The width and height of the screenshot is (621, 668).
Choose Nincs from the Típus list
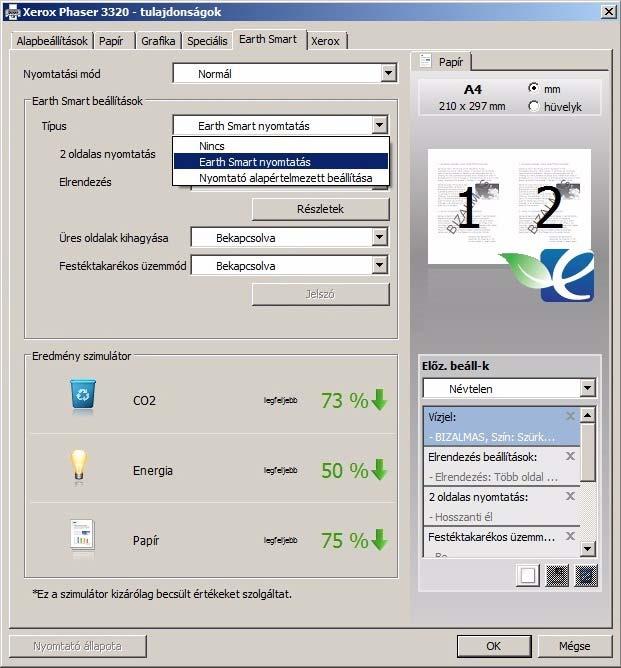[x=281, y=146]
